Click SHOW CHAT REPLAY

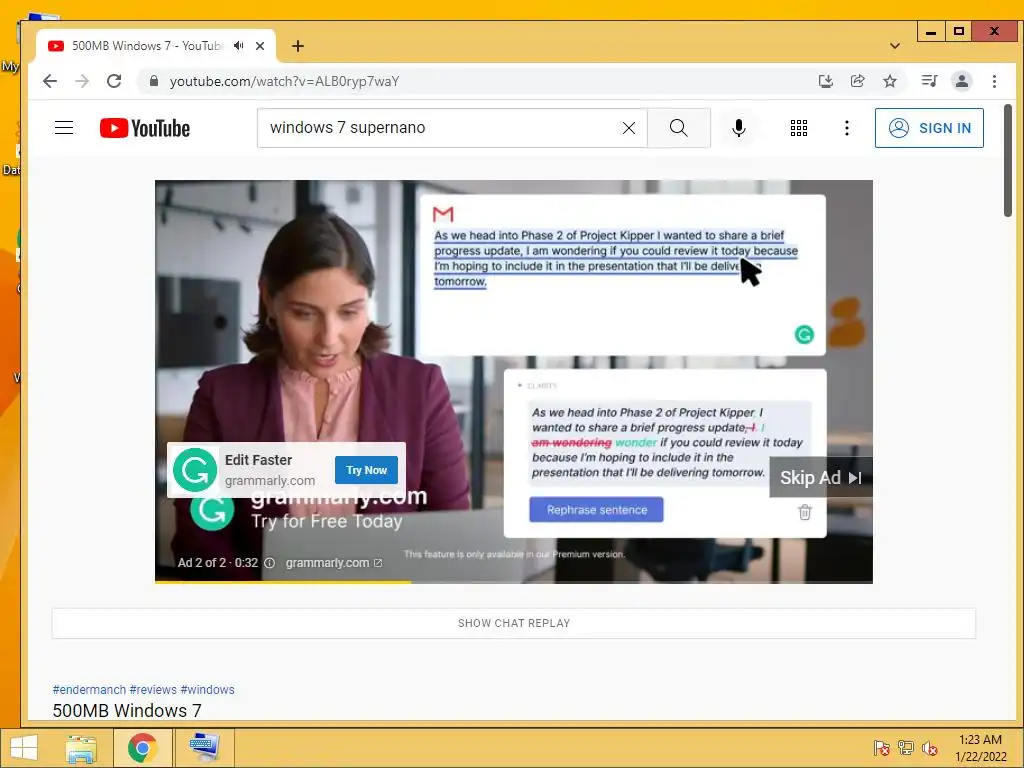click(x=514, y=623)
